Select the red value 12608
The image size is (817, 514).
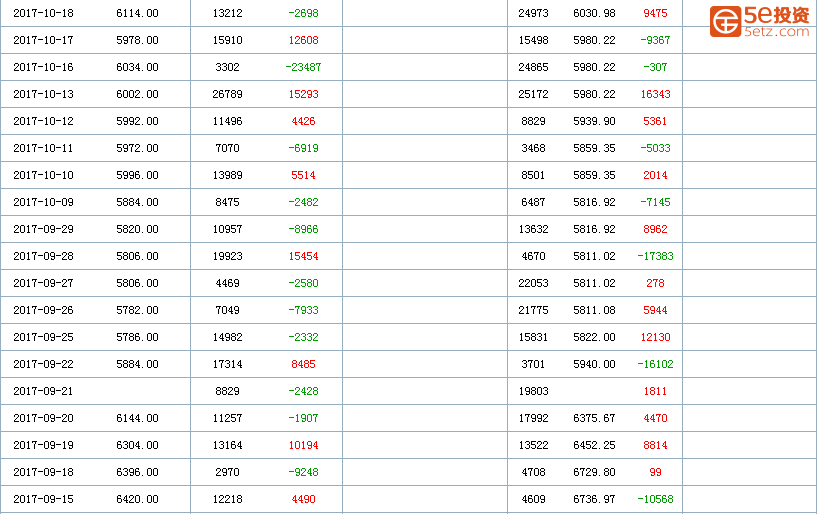[x=303, y=40]
